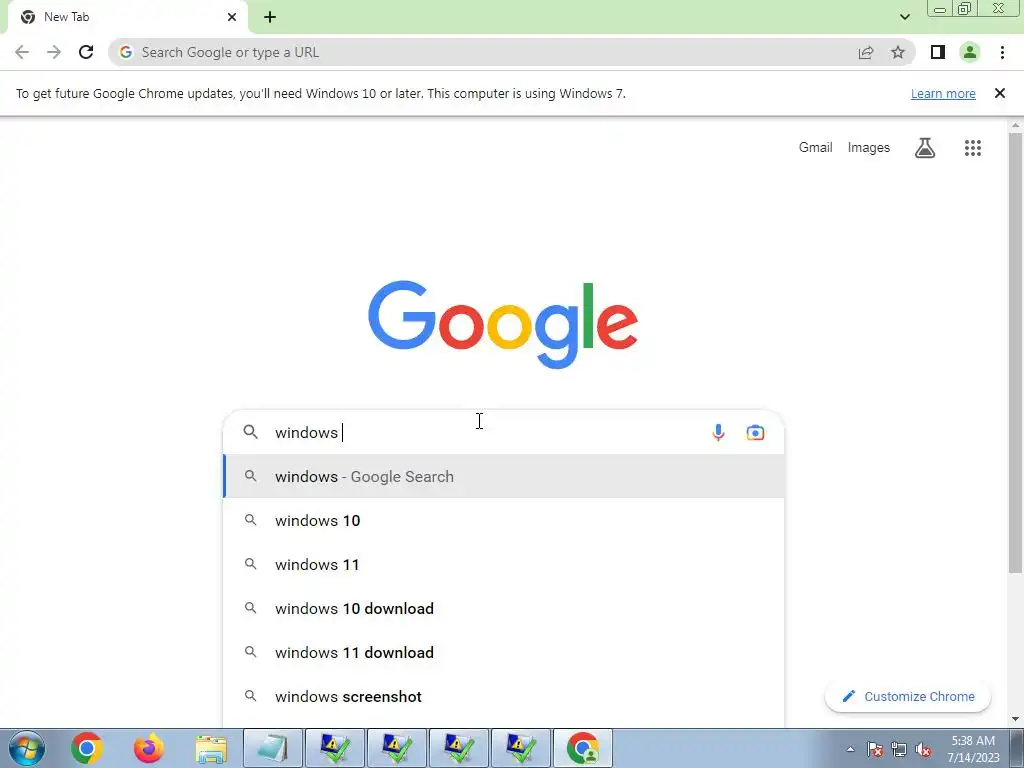Go forward with the forward arrow
The width and height of the screenshot is (1024, 768).
[54, 52]
